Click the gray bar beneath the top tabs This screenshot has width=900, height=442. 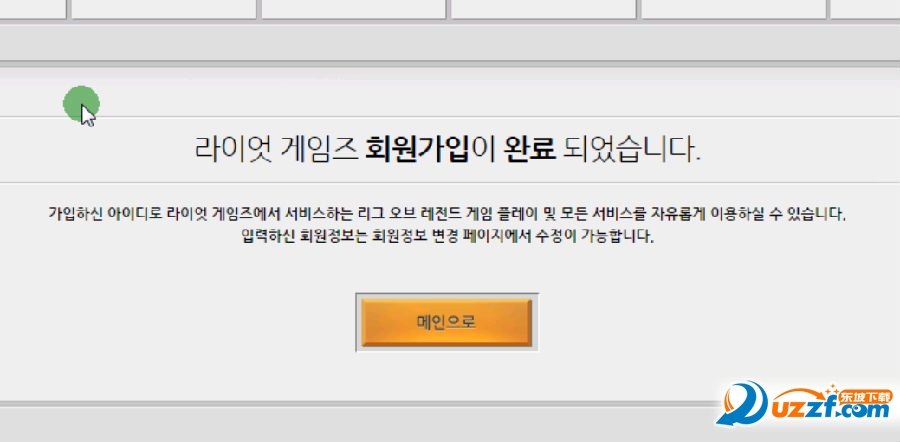450,42
